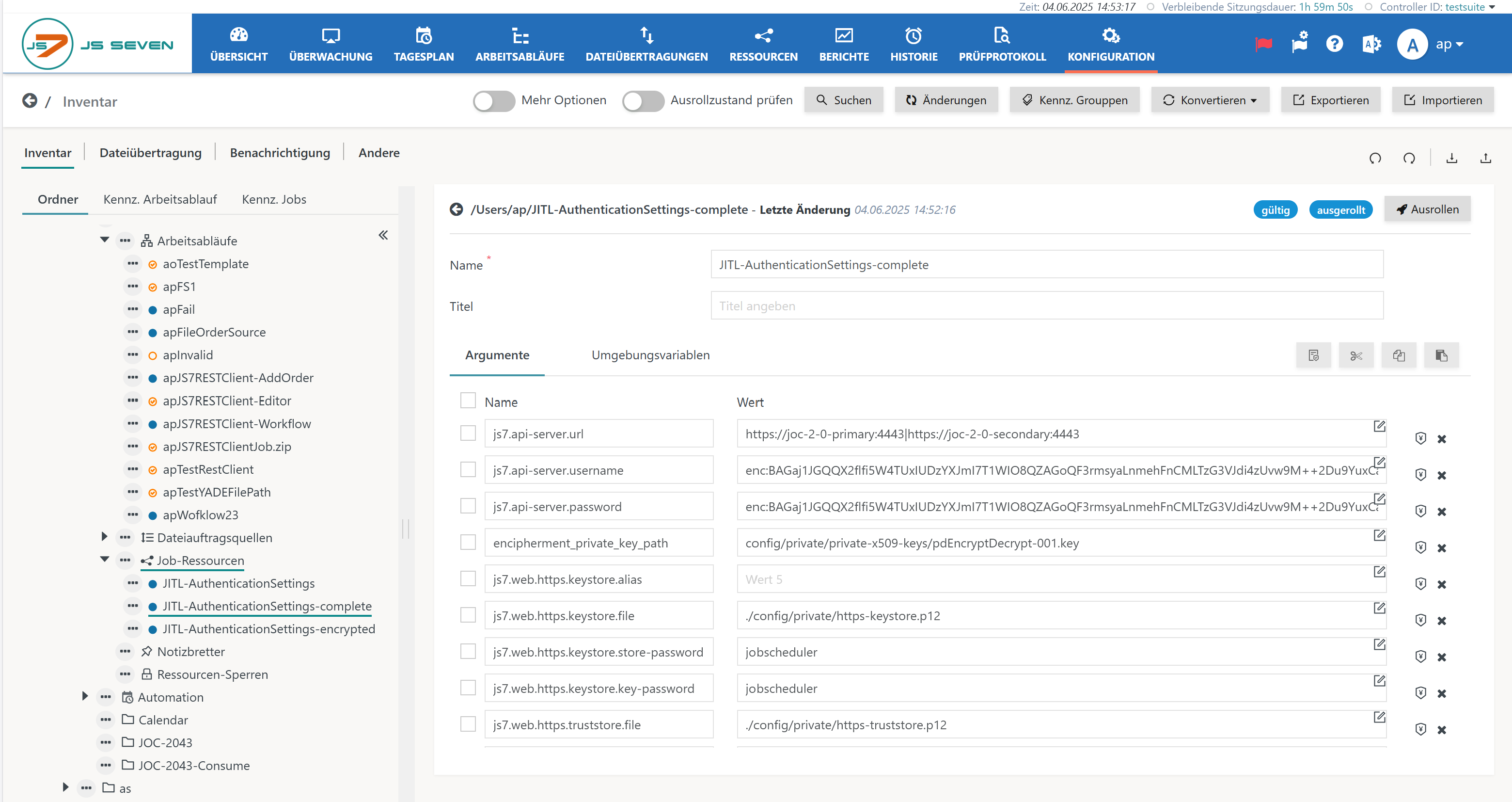Click the download icon above the editor
Screen dimensions: 1512x802
point(1451,158)
